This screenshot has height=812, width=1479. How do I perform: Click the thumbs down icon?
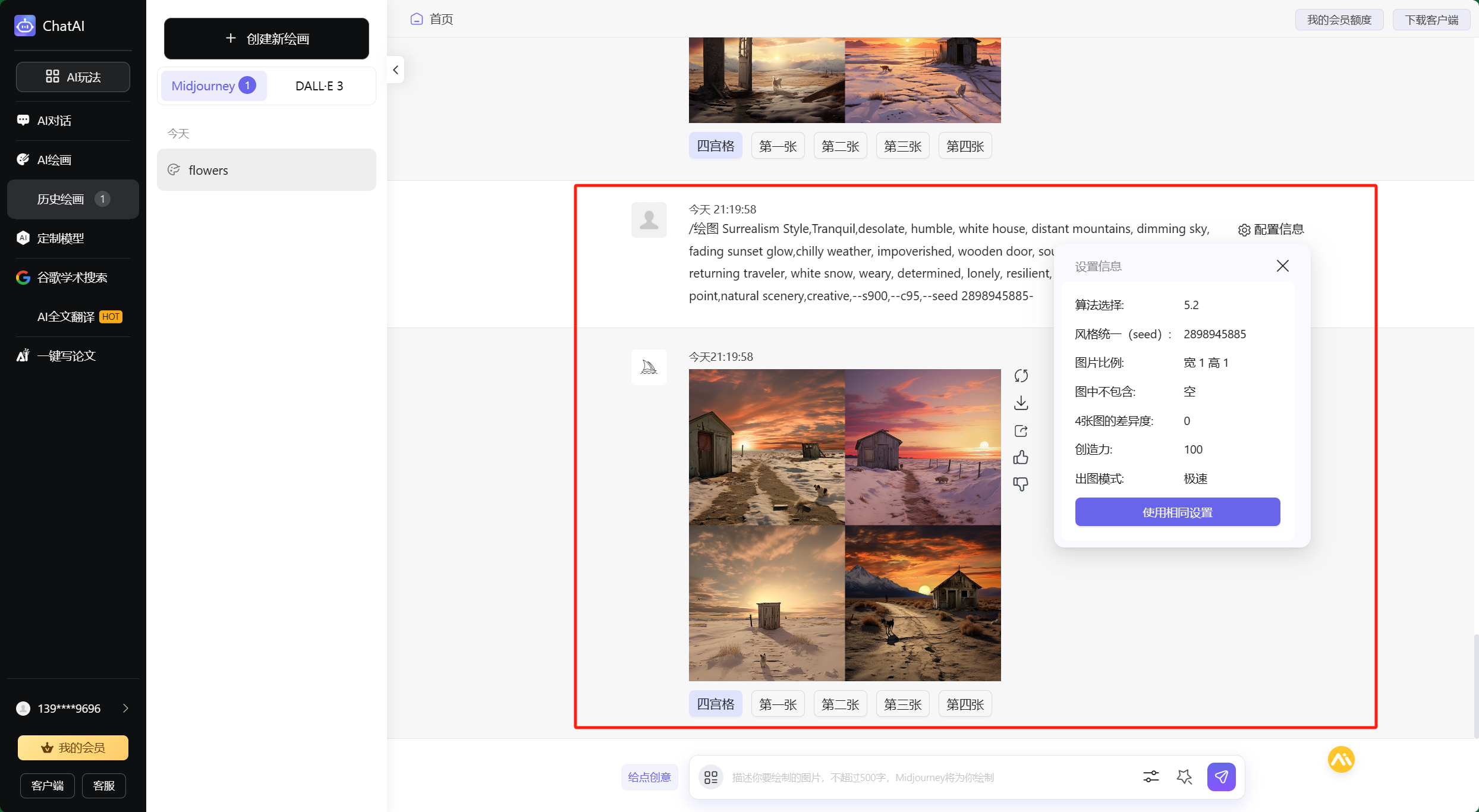pos(1021,484)
